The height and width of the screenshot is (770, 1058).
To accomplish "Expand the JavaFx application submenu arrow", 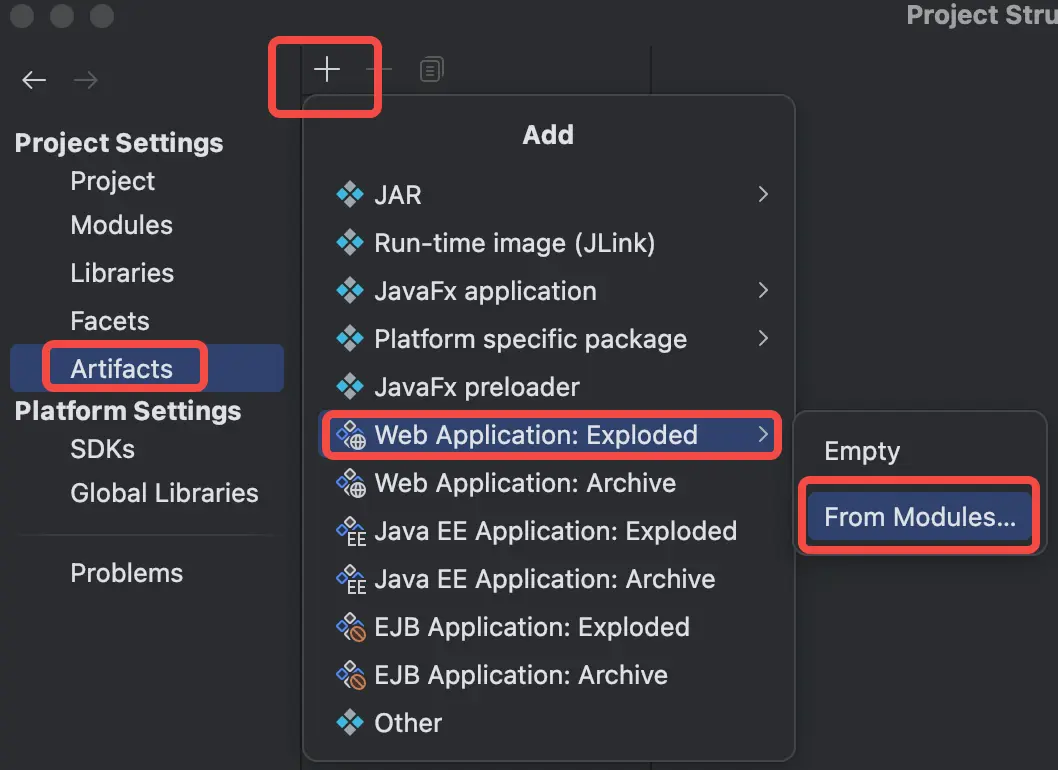I will click(763, 290).
